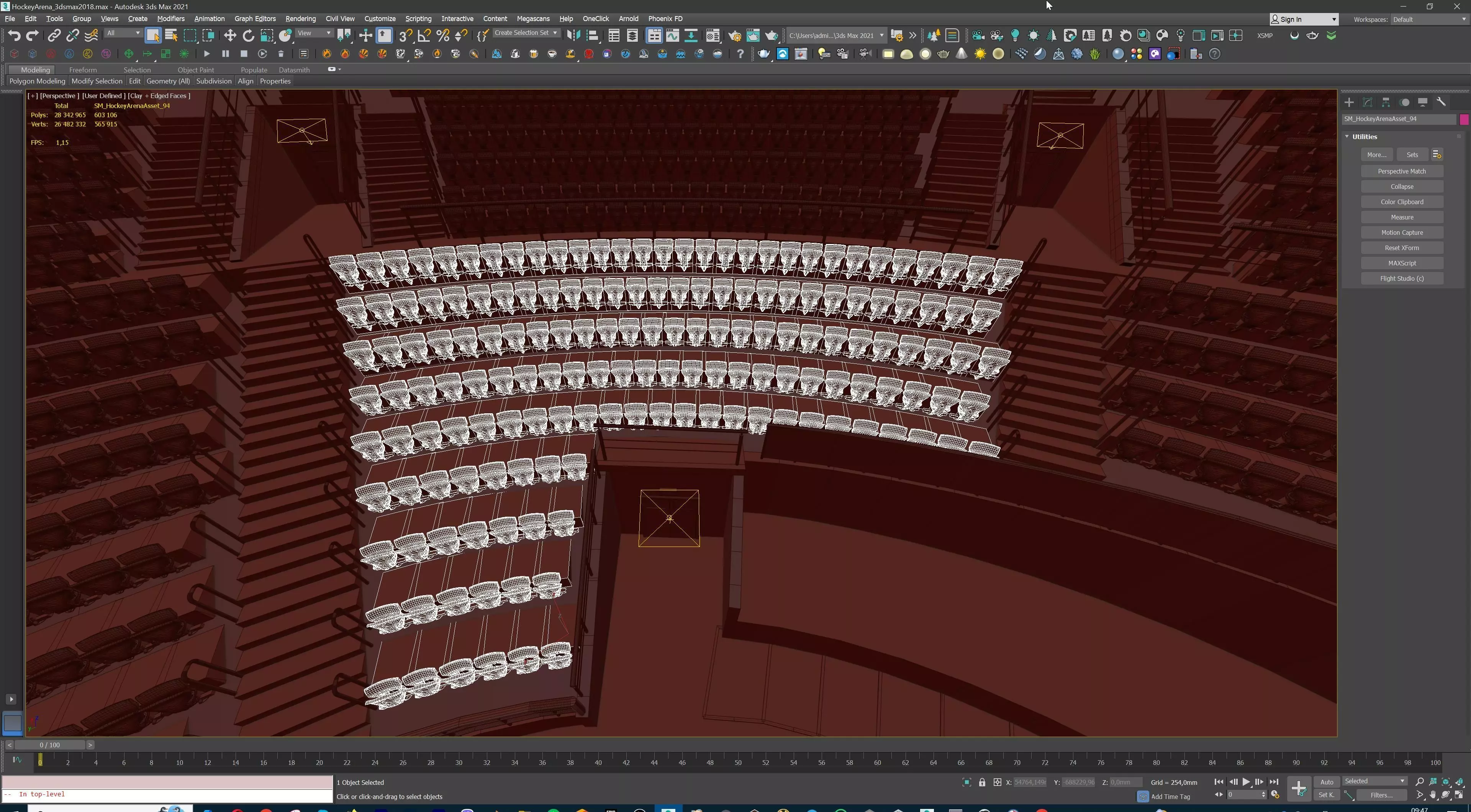The height and width of the screenshot is (812, 1471).
Task: Open the Scene Explorer icon
Action: click(614, 35)
